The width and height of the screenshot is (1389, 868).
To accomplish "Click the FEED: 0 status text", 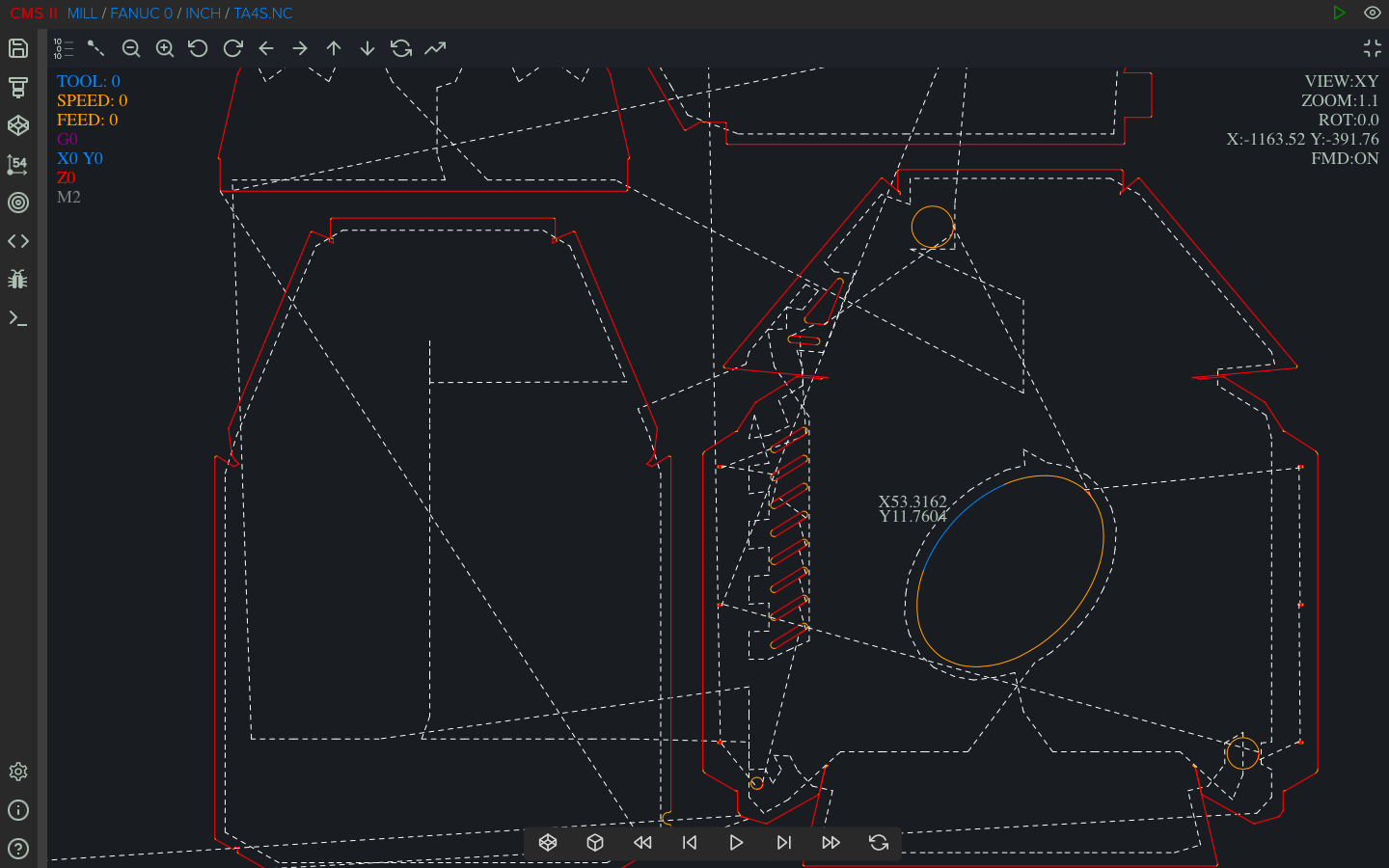I will pos(87,120).
